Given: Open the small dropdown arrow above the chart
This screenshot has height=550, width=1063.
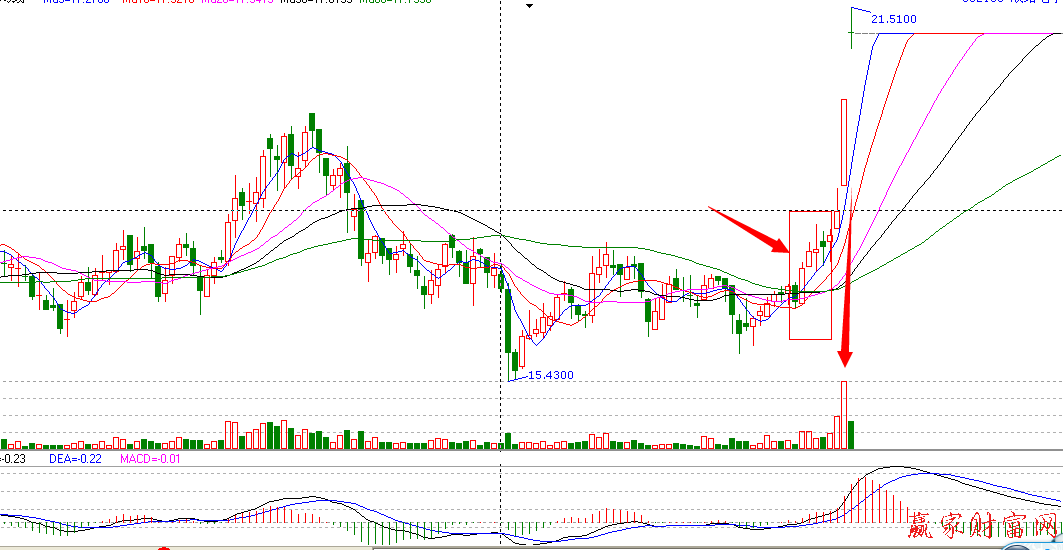Looking at the screenshot, I should click(531, 6).
